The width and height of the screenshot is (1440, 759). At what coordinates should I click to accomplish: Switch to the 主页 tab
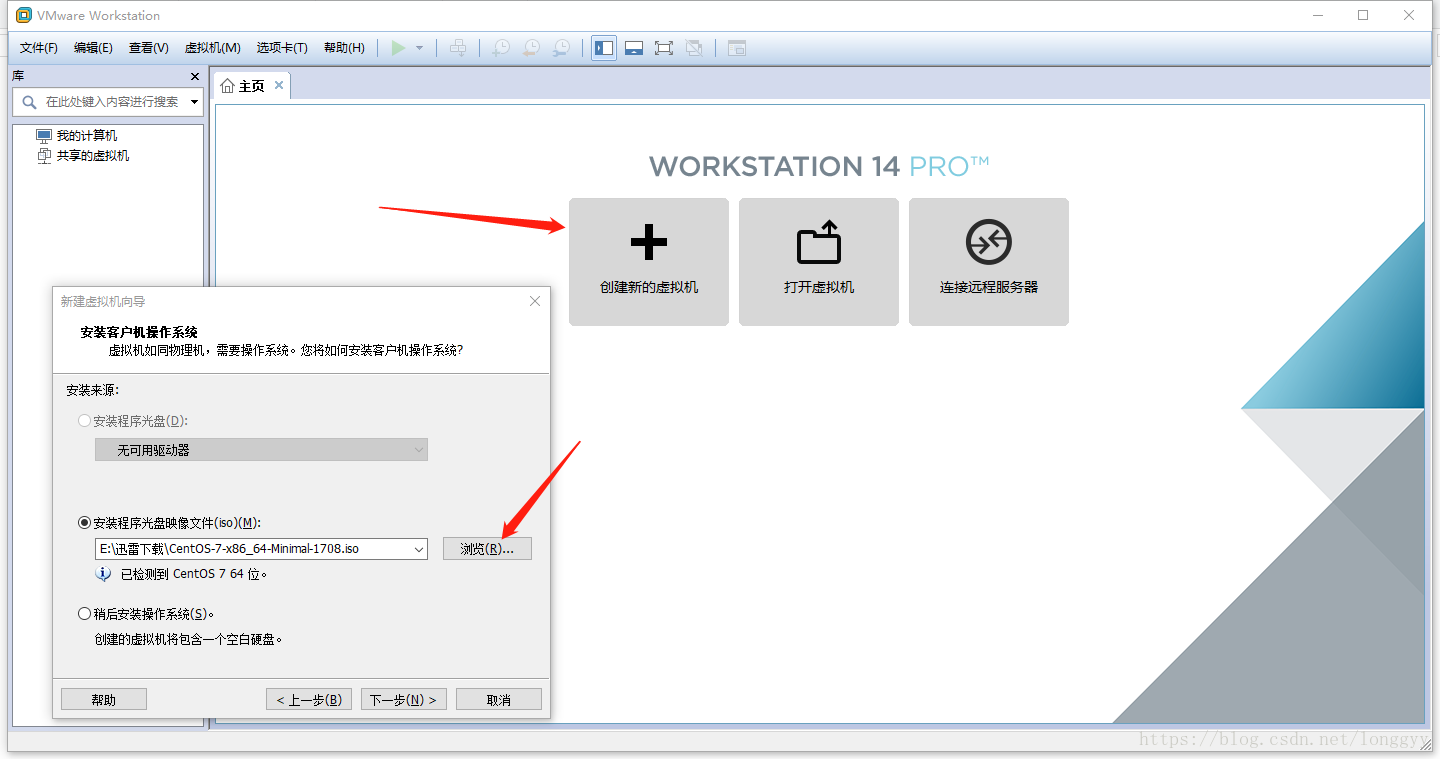(252, 86)
